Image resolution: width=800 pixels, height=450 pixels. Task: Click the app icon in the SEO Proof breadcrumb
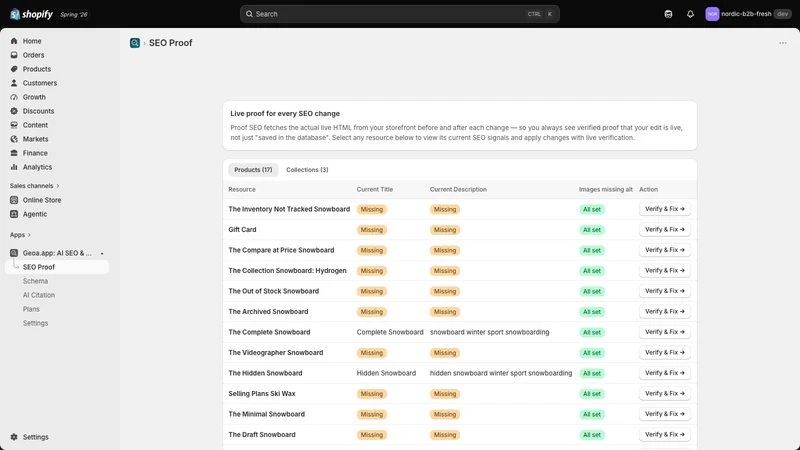point(135,43)
